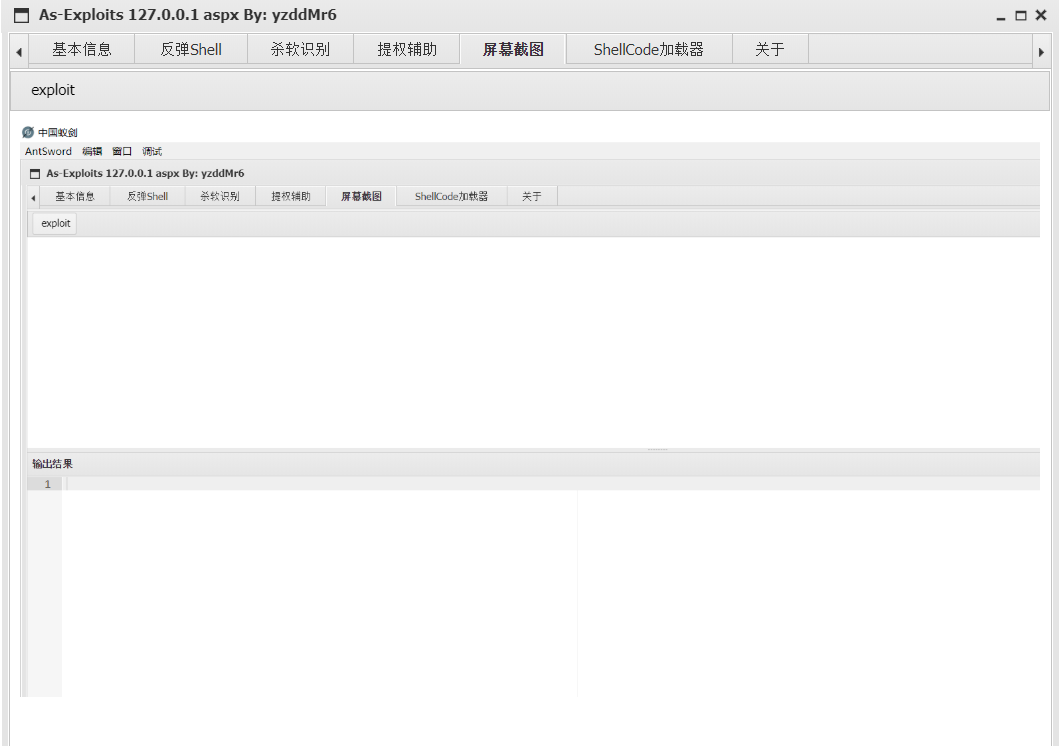
Task: Click the 中国蚁剑 title text
Action: point(57,132)
